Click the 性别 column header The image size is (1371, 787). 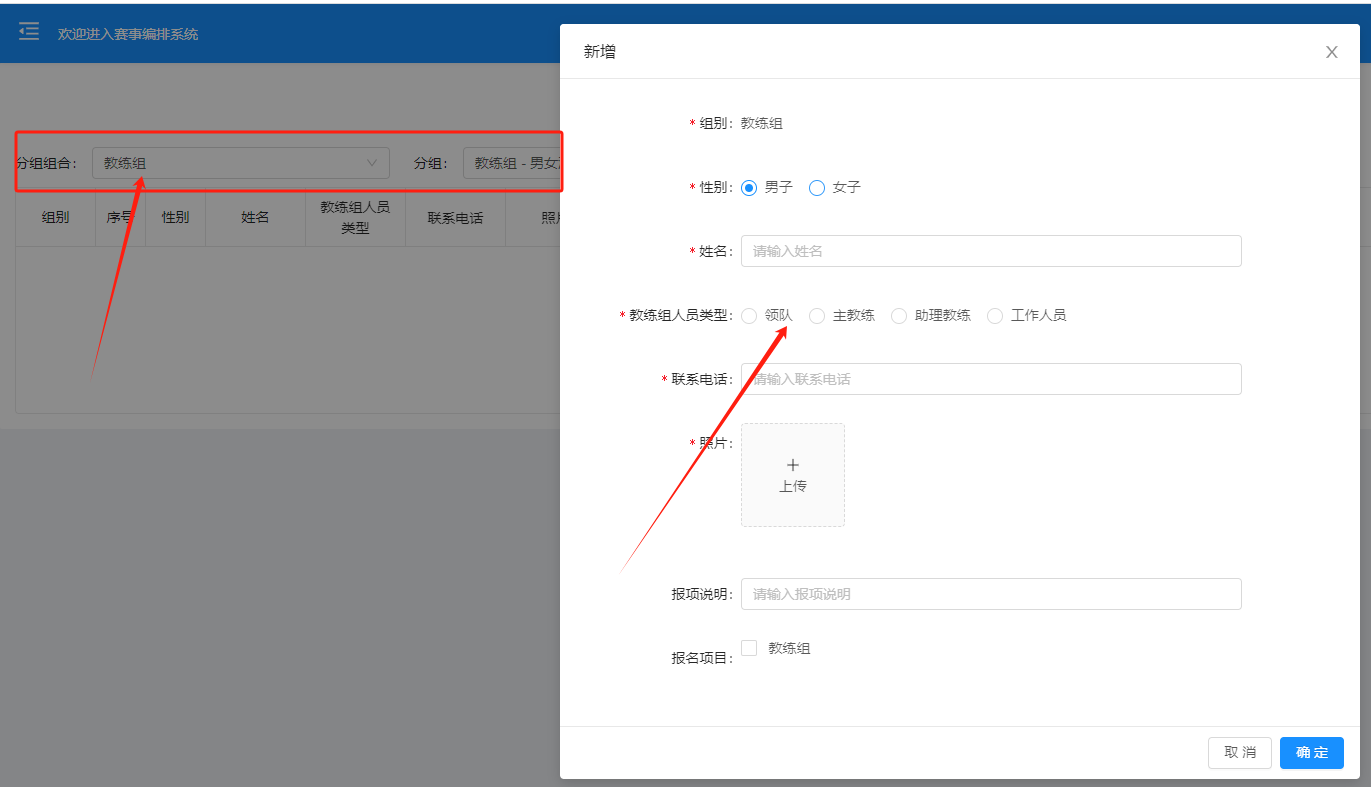[x=175, y=217]
